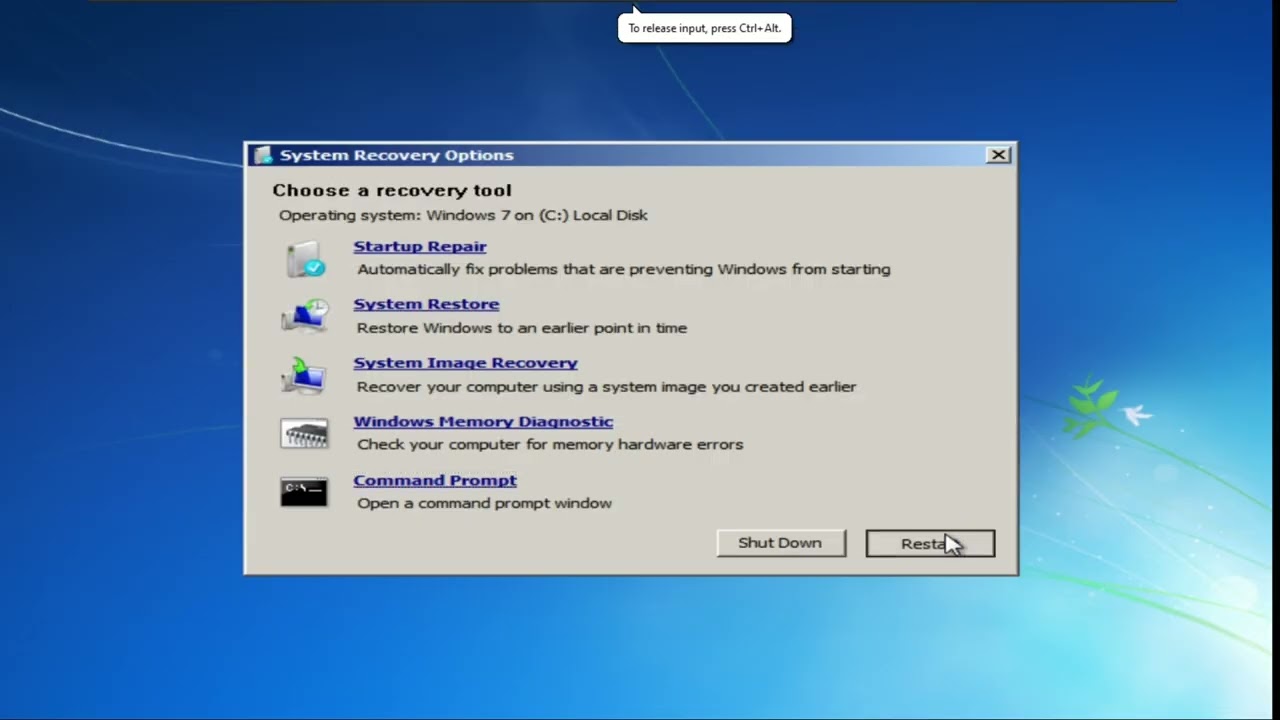Screen dimensions: 1280x720
Task: Click 'Check your computer for memory hardware errors' text
Action: point(550,444)
